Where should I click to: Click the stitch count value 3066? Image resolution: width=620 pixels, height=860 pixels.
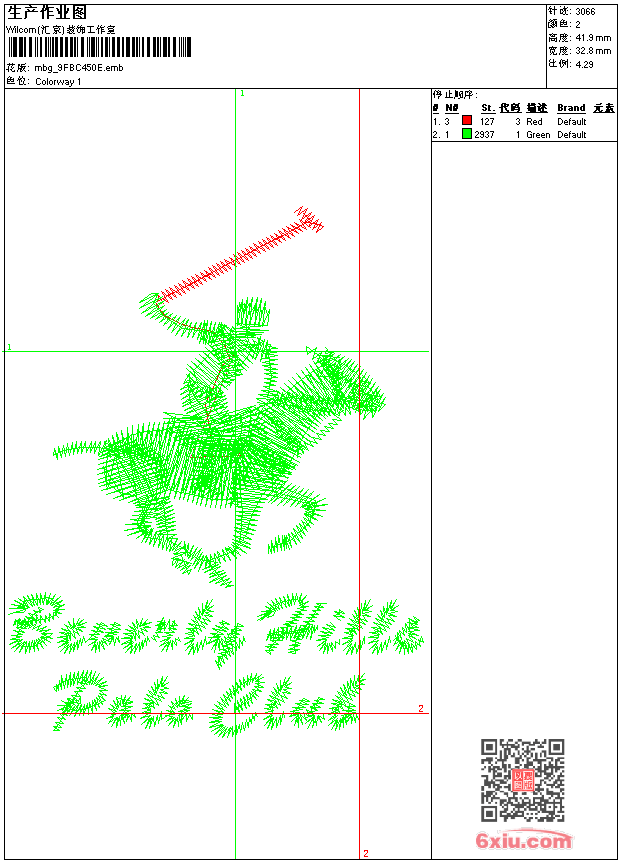point(585,12)
